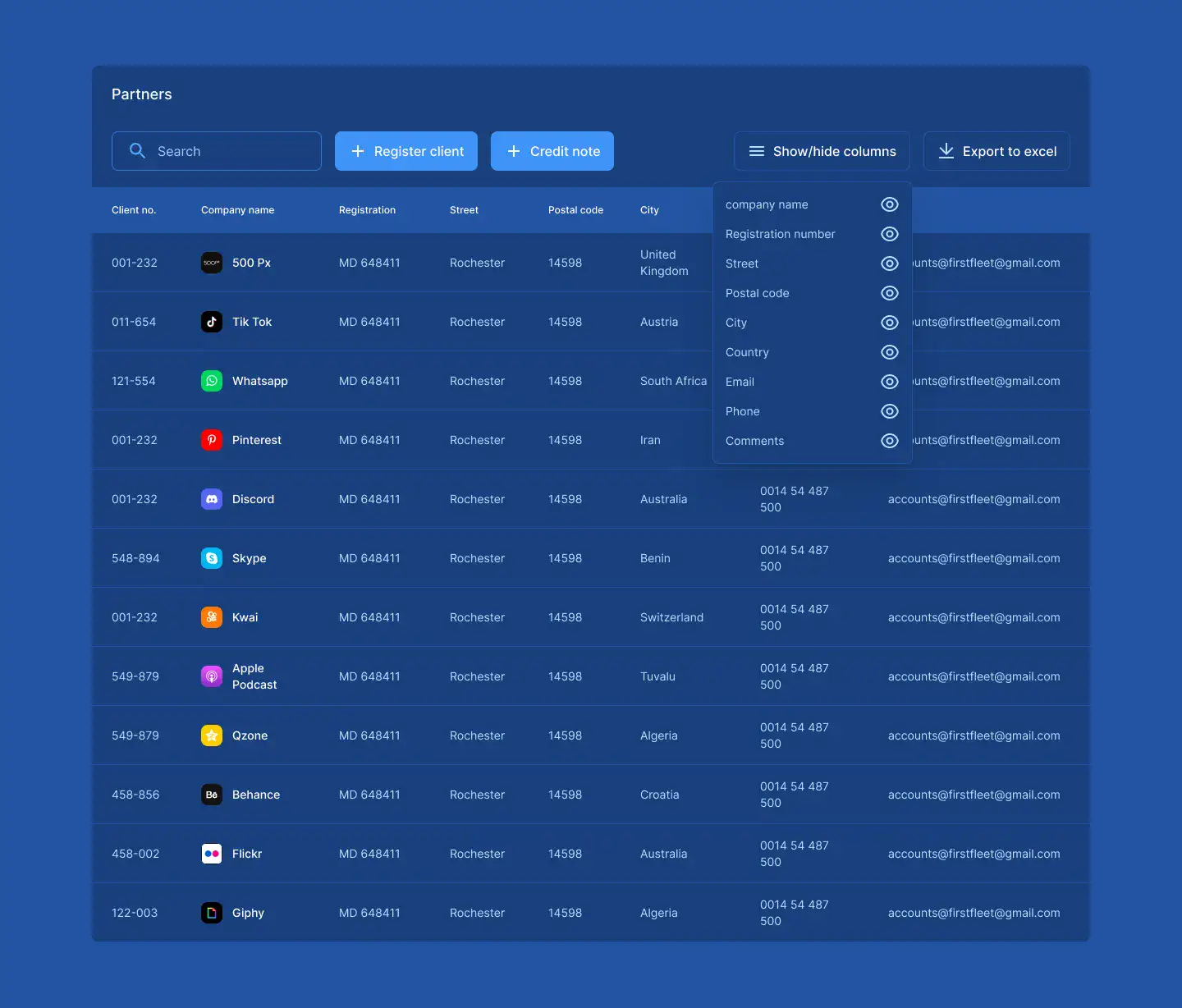Click Discord row email address
Screen dimensions: 1182x1008
coord(974,499)
